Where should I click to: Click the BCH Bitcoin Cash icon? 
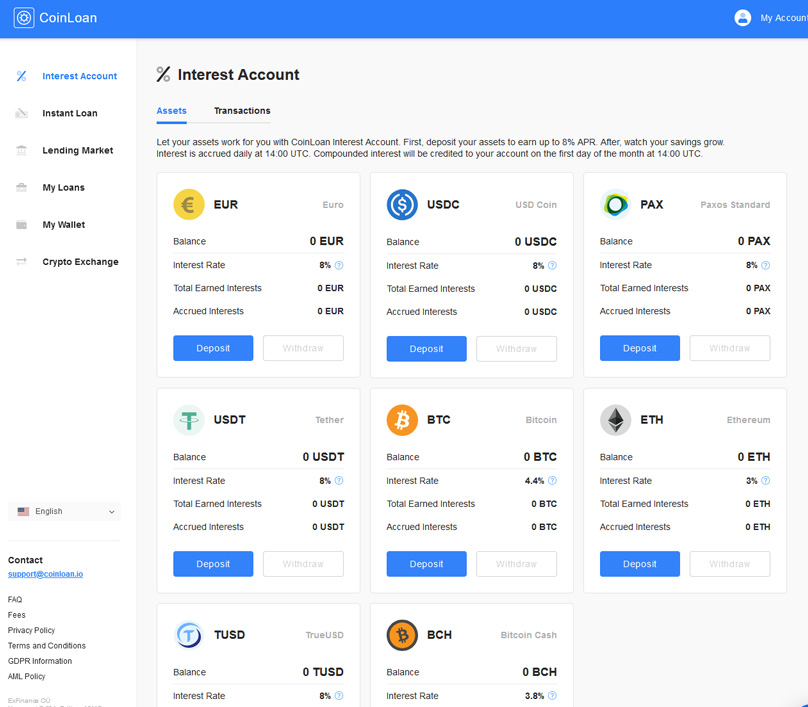click(x=402, y=635)
